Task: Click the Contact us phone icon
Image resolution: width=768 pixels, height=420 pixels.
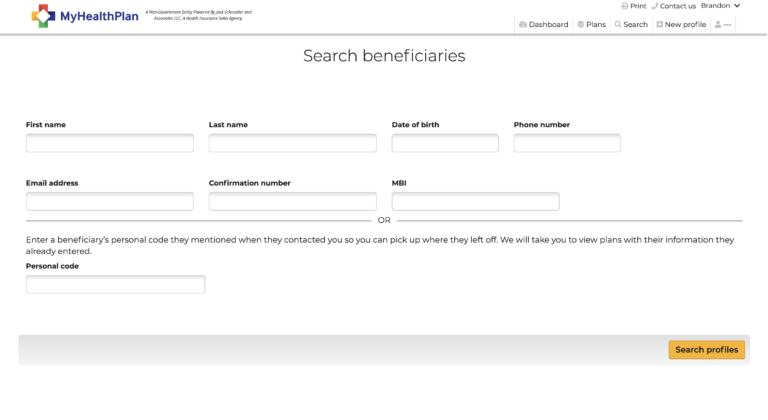Action: click(x=654, y=6)
